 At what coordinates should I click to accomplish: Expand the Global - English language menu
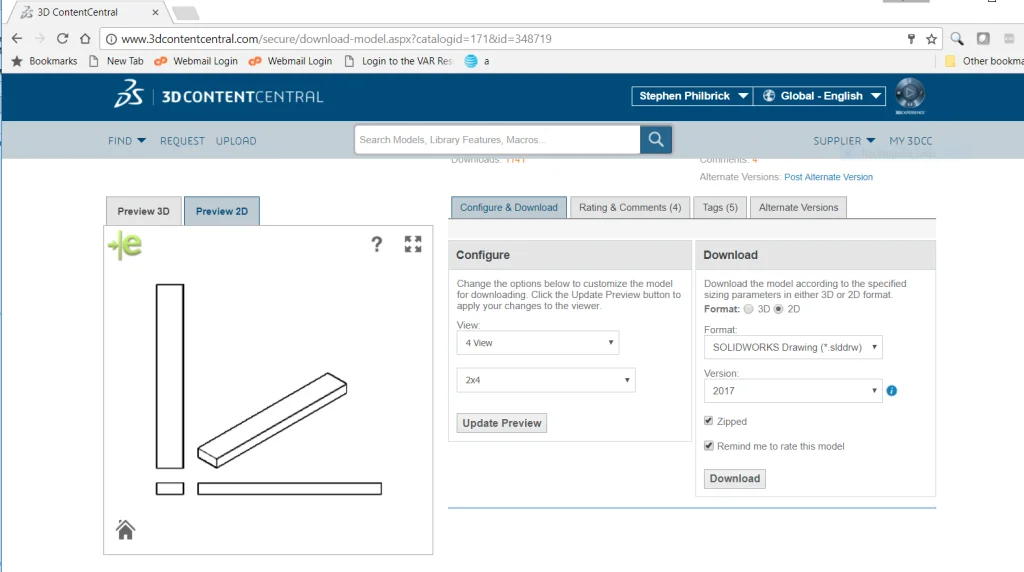click(820, 96)
